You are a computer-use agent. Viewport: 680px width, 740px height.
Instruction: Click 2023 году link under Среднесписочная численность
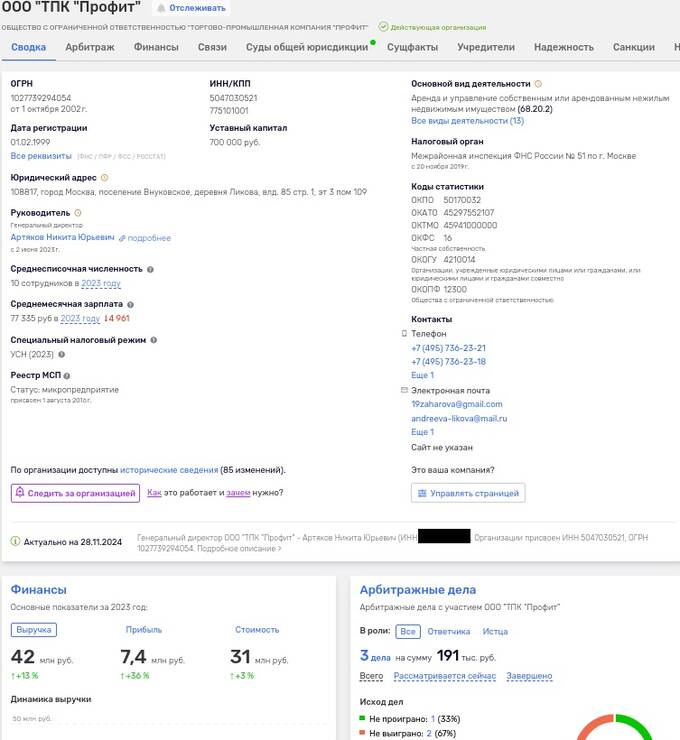click(x=101, y=283)
